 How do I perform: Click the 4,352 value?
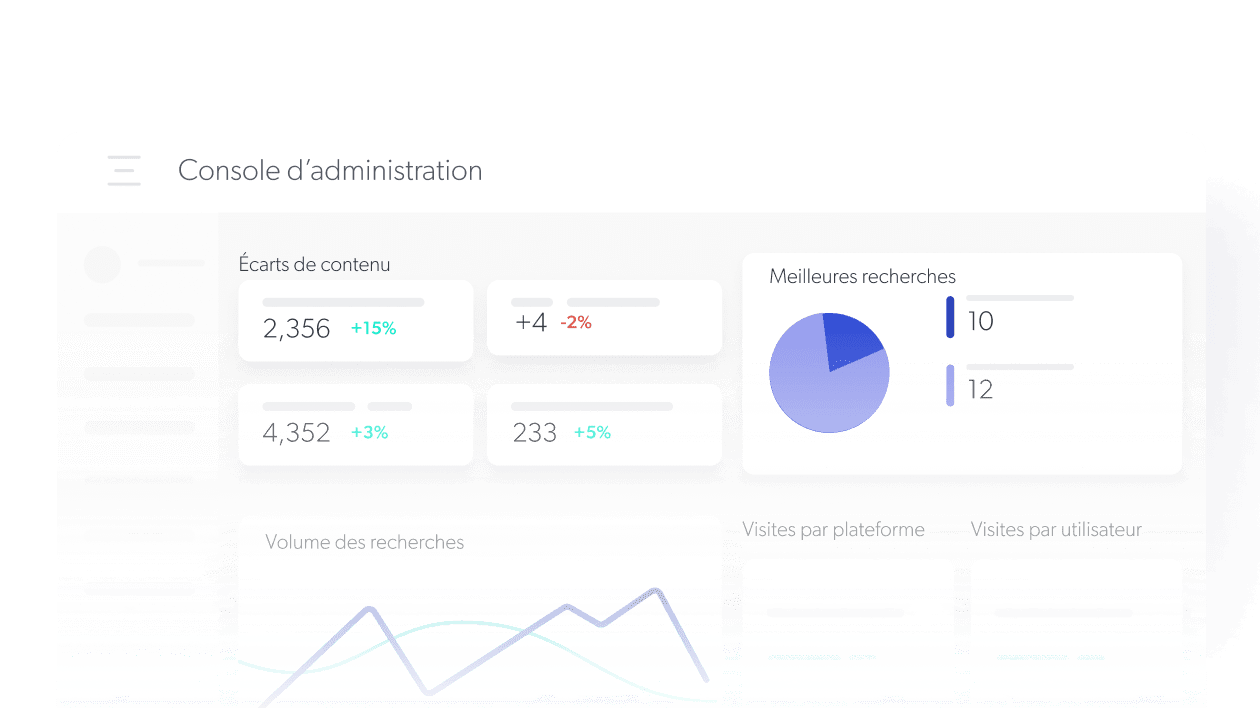click(x=296, y=434)
